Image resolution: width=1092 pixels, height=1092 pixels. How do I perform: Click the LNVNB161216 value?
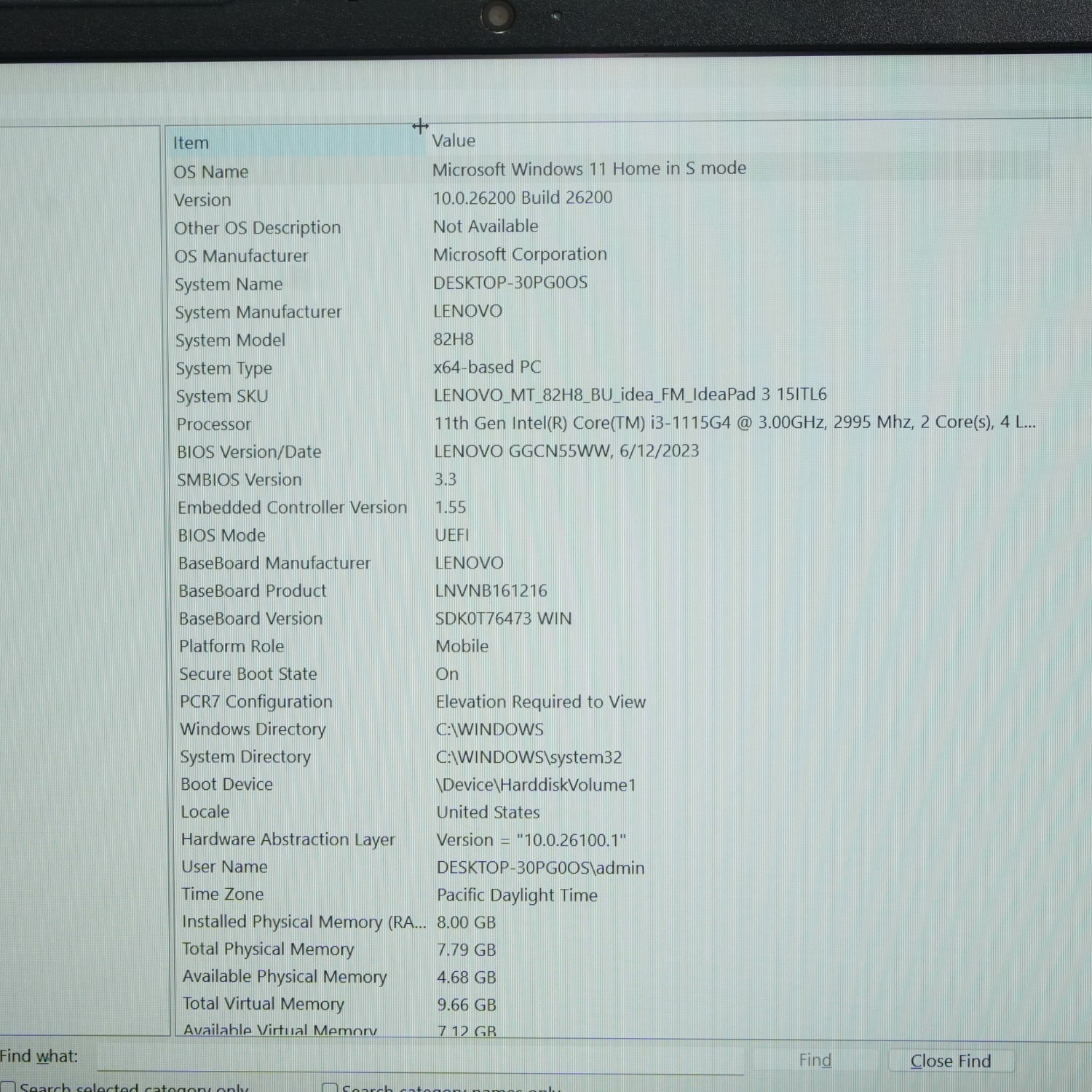(x=491, y=590)
